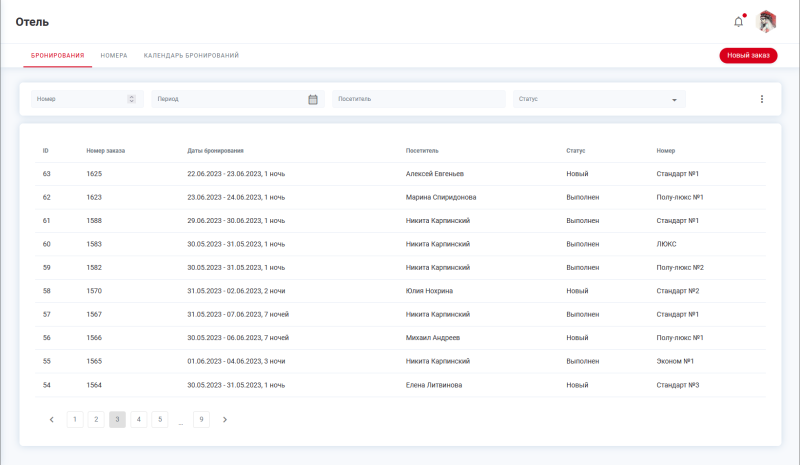This screenshot has width=800, height=465.
Task: Click dates 31.05.2023 - 02.06.2023, 2 ночи
Action: 236,291
